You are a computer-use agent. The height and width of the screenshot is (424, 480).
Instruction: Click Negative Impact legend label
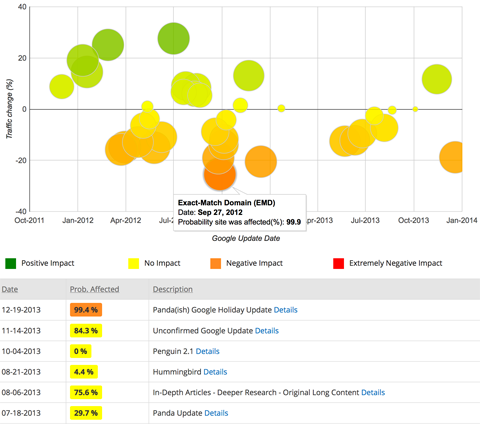tap(254, 263)
